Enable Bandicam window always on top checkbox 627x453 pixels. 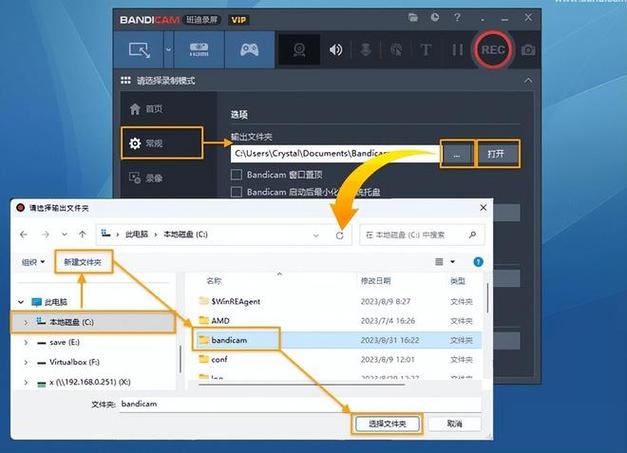pyautogui.click(x=236, y=175)
